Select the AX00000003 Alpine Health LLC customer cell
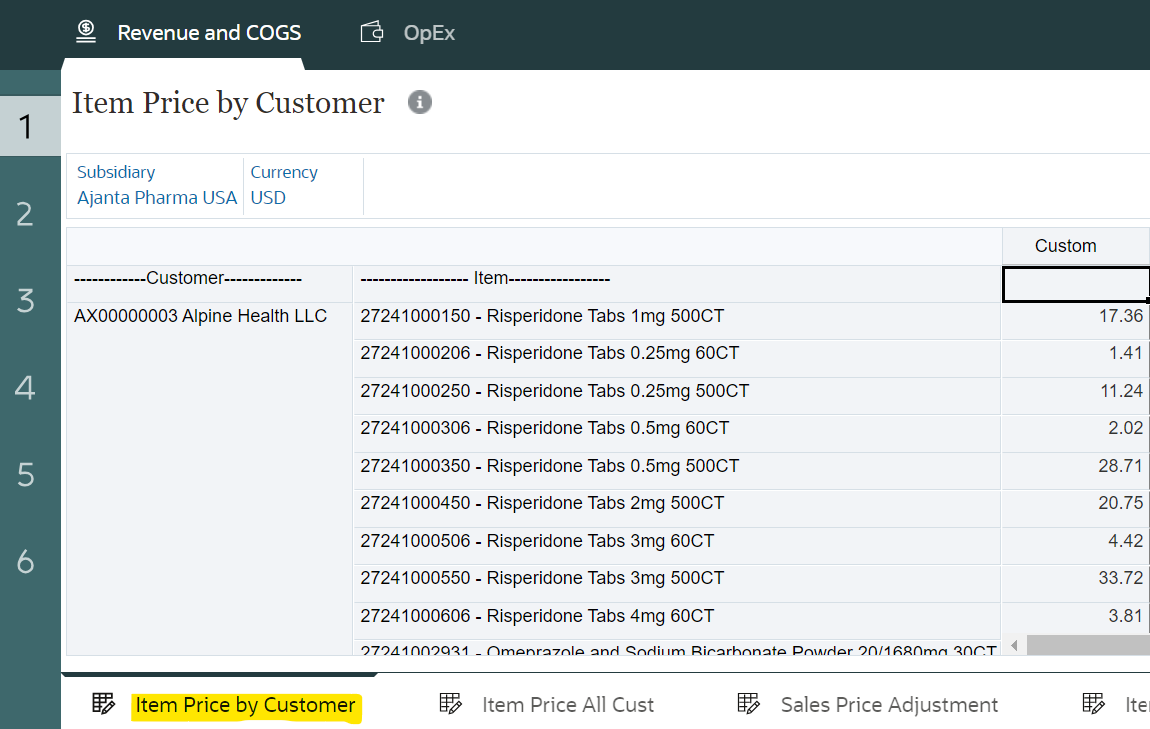Screen dimensions: 1150x729 pyautogui.click(x=200, y=317)
